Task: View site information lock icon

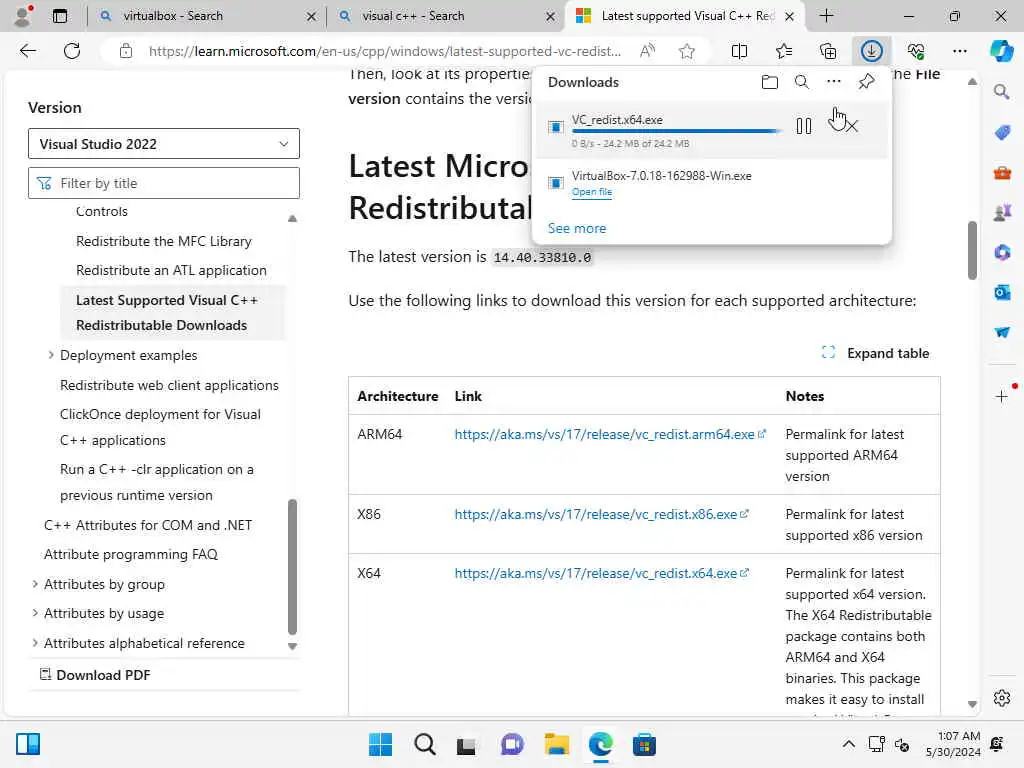Action: point(126,51)
